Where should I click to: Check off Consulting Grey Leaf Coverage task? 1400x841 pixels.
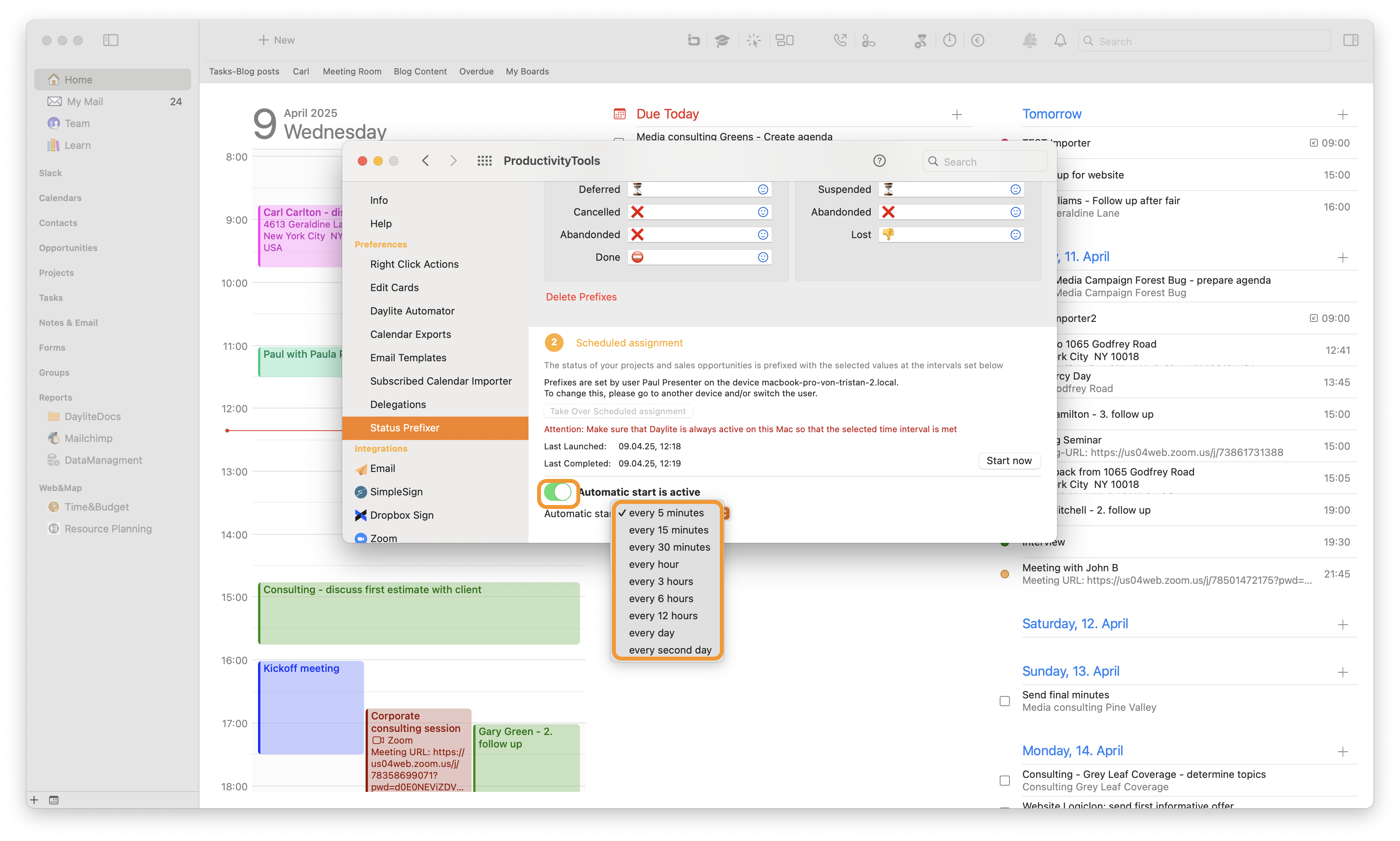pyautogui.click(x=1004, y=780)
